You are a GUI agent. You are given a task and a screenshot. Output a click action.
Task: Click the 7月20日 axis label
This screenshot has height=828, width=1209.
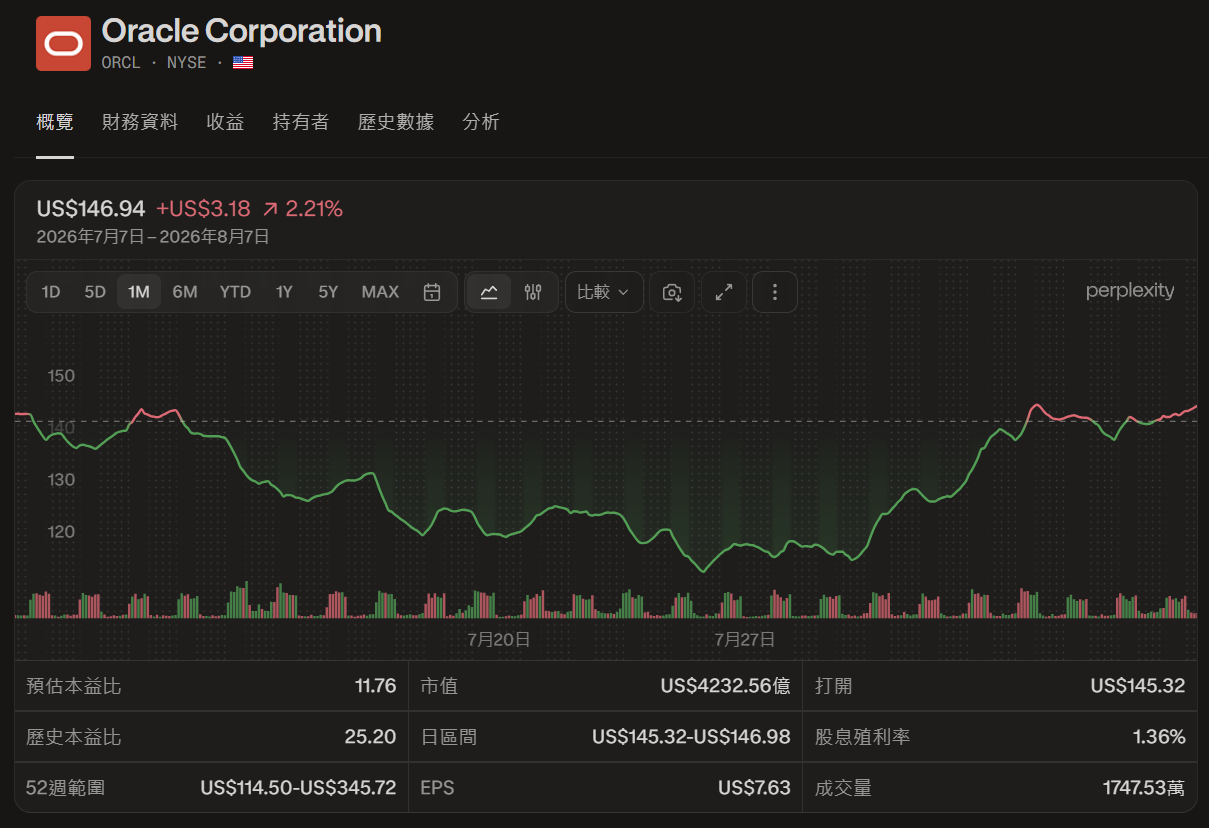499,639
